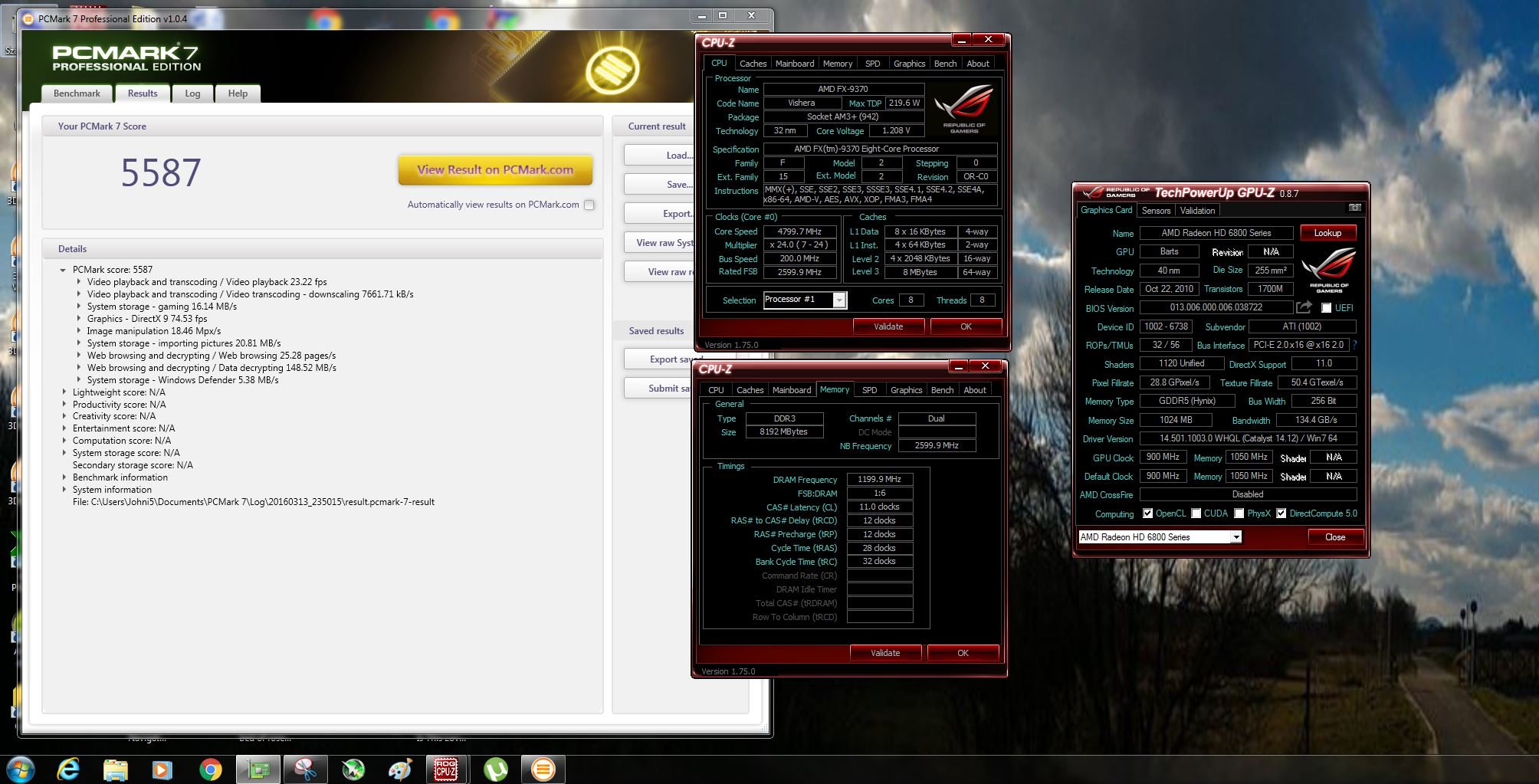Open the PCMark Log tab
This screenshot has height=784, width=1539.
(x=192, y=93)
